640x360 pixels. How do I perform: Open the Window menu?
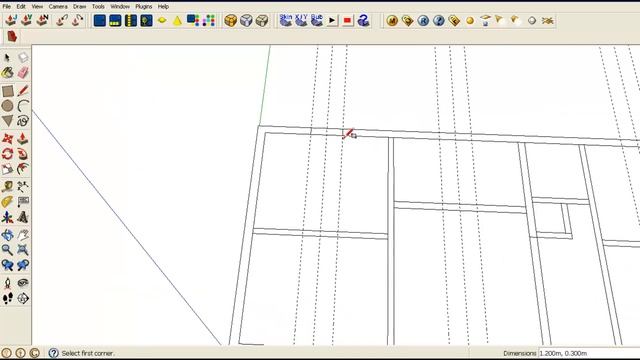120,7
